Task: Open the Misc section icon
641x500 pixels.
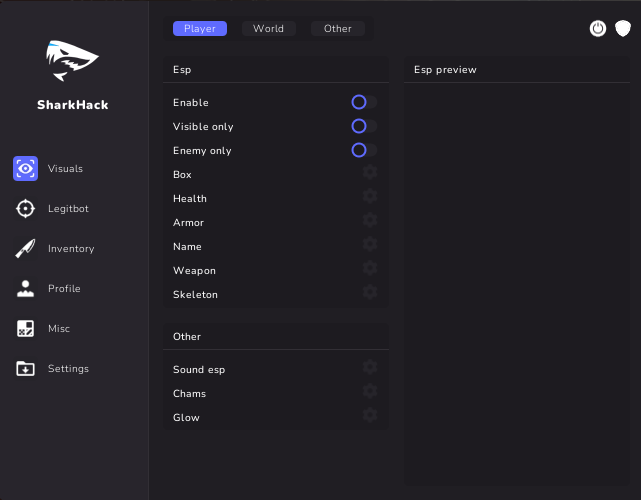Action: pyautogui.click(x=26, y=329)
